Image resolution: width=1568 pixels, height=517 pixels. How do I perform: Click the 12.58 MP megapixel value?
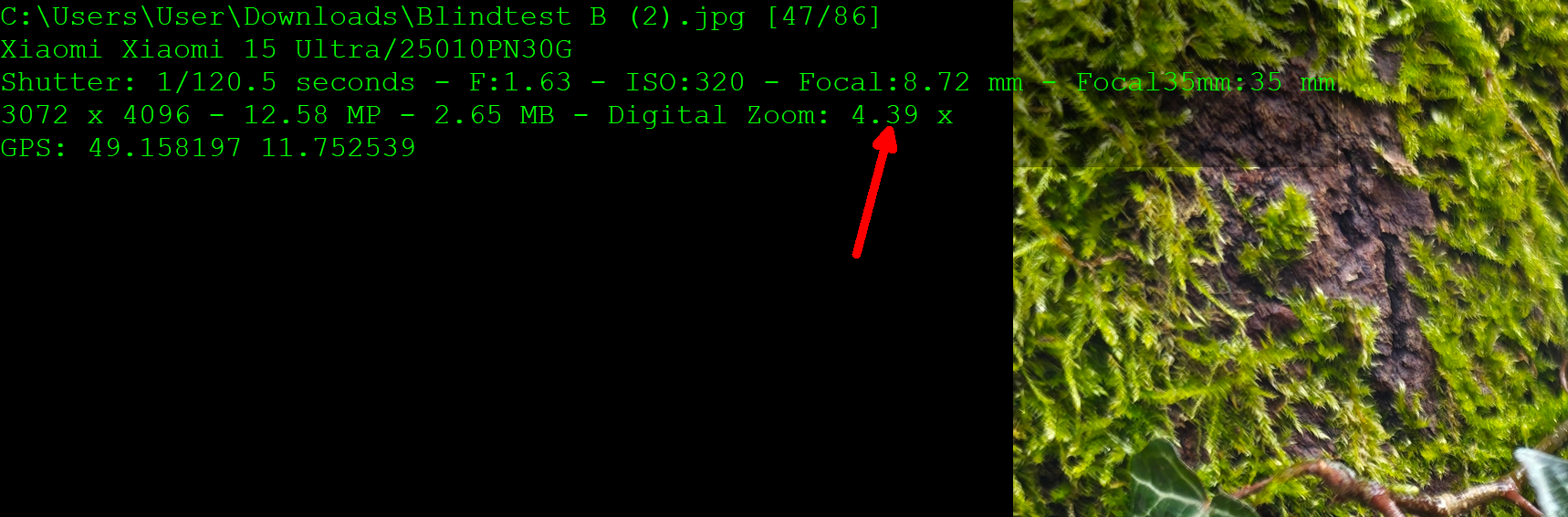tap(312, 115)
